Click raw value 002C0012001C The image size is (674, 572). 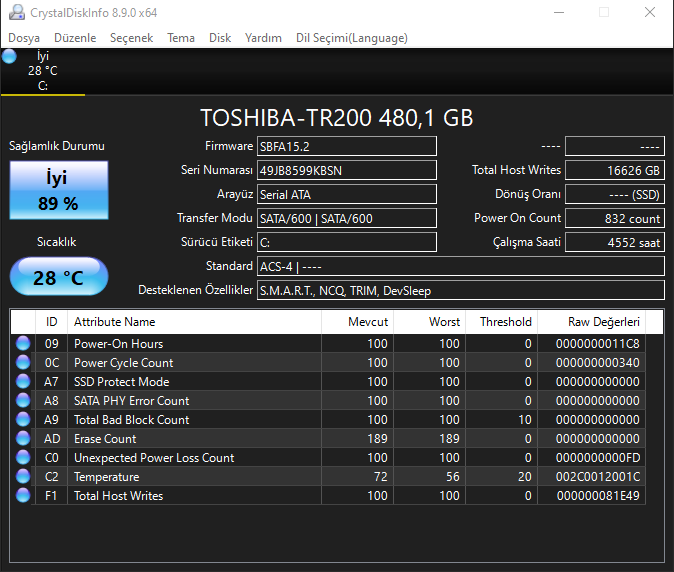[x=597, y=477]
